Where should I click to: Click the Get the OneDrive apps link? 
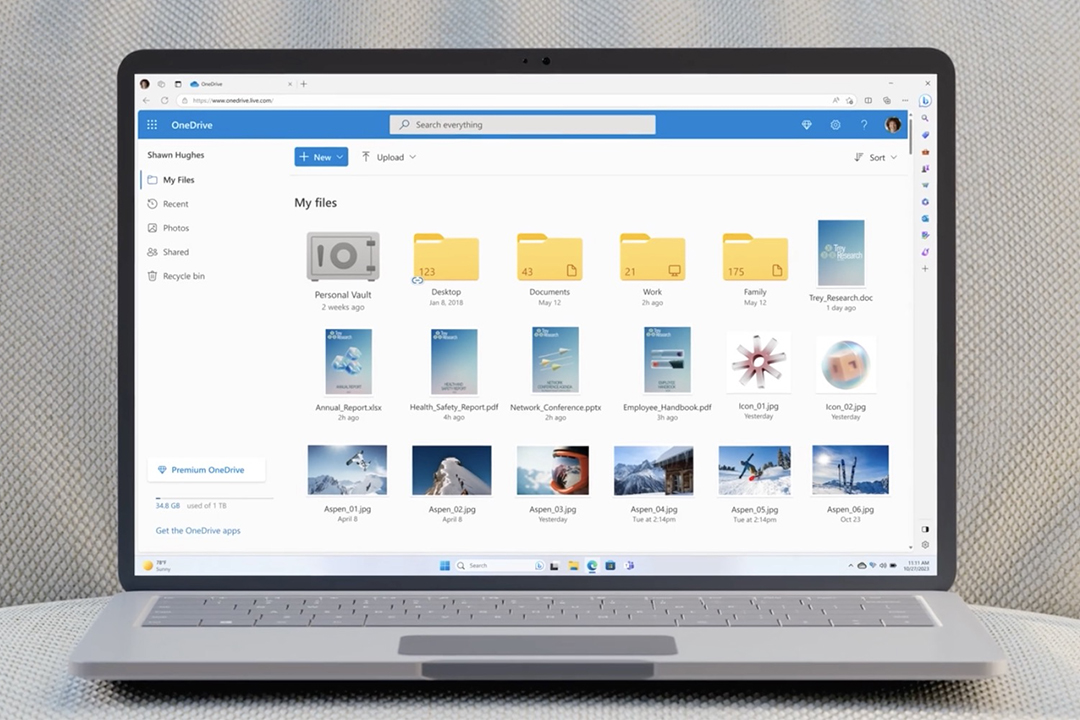(x=197, y=530)
